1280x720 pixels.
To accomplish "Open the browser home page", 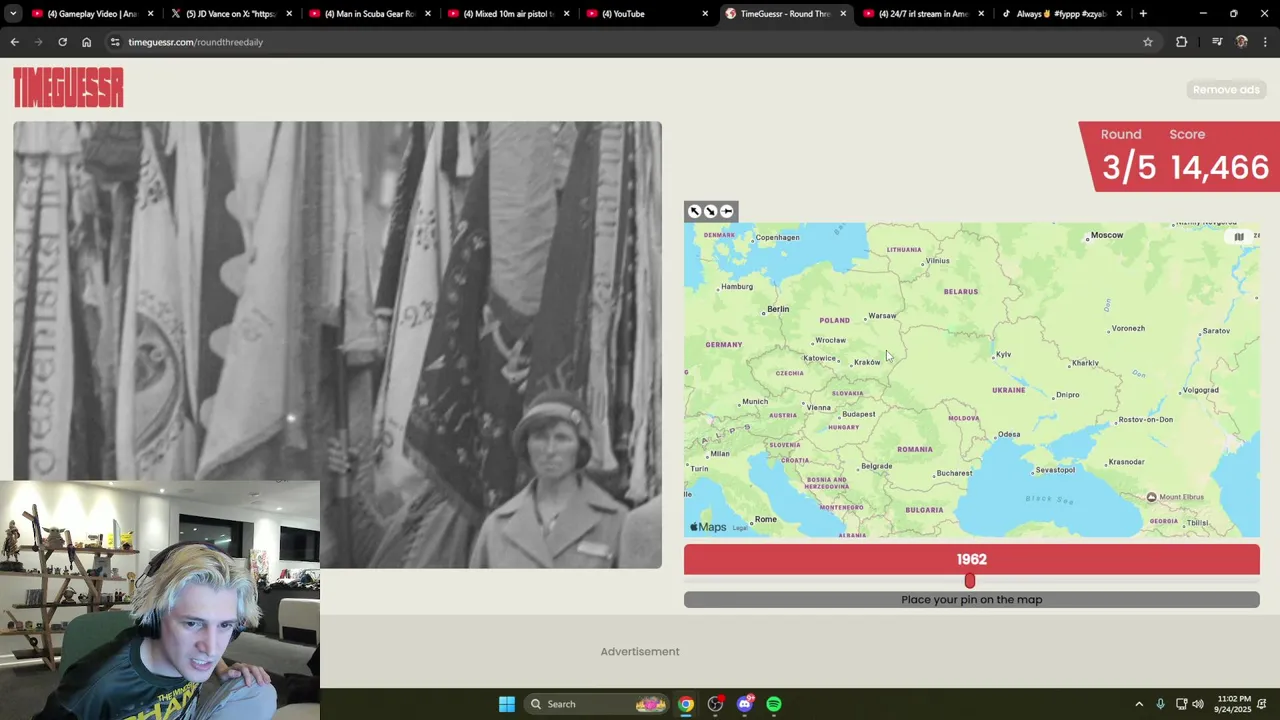I will click(x=86, y=42).
